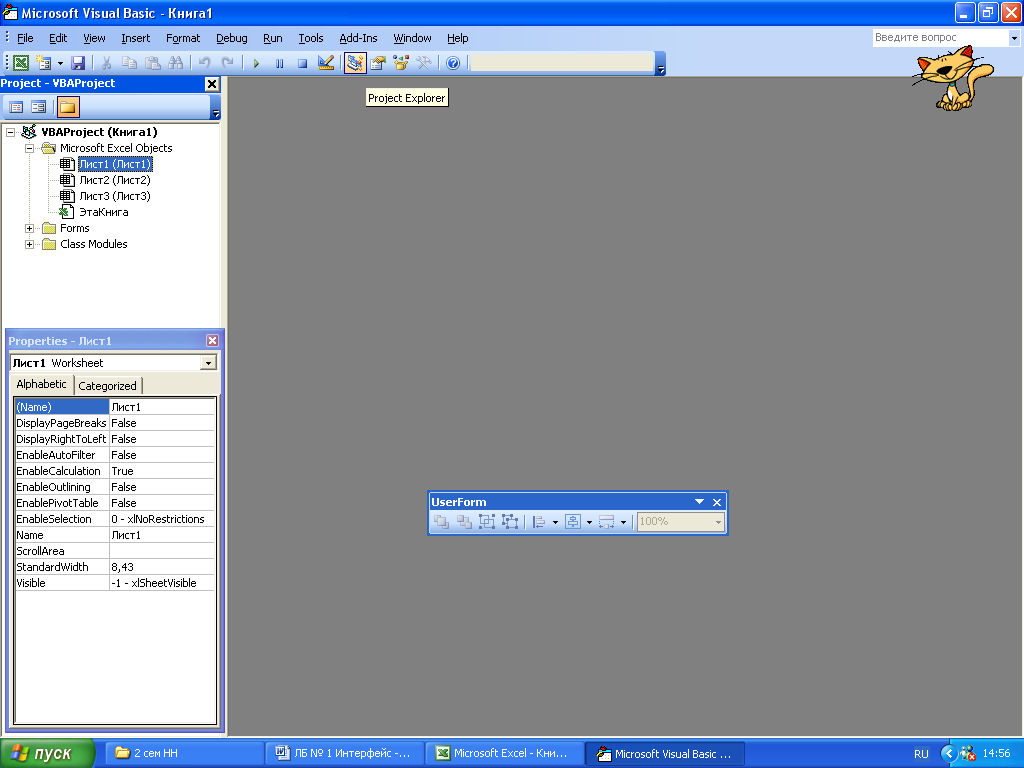Open the Лист1 Worksheet object dropdown
1024x768 pixels.
[x=208, y=363]
